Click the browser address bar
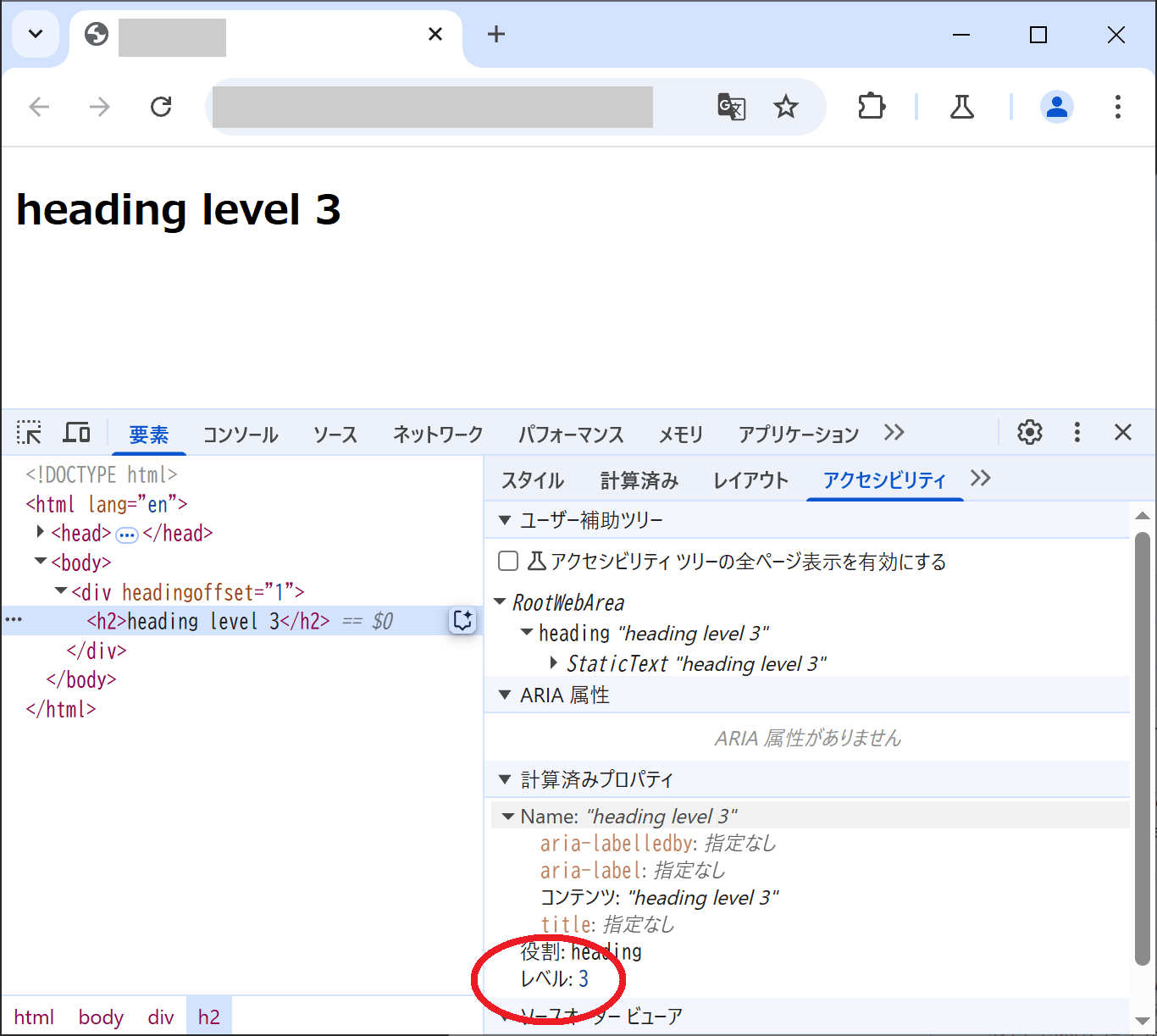 (x=432, y=107)
